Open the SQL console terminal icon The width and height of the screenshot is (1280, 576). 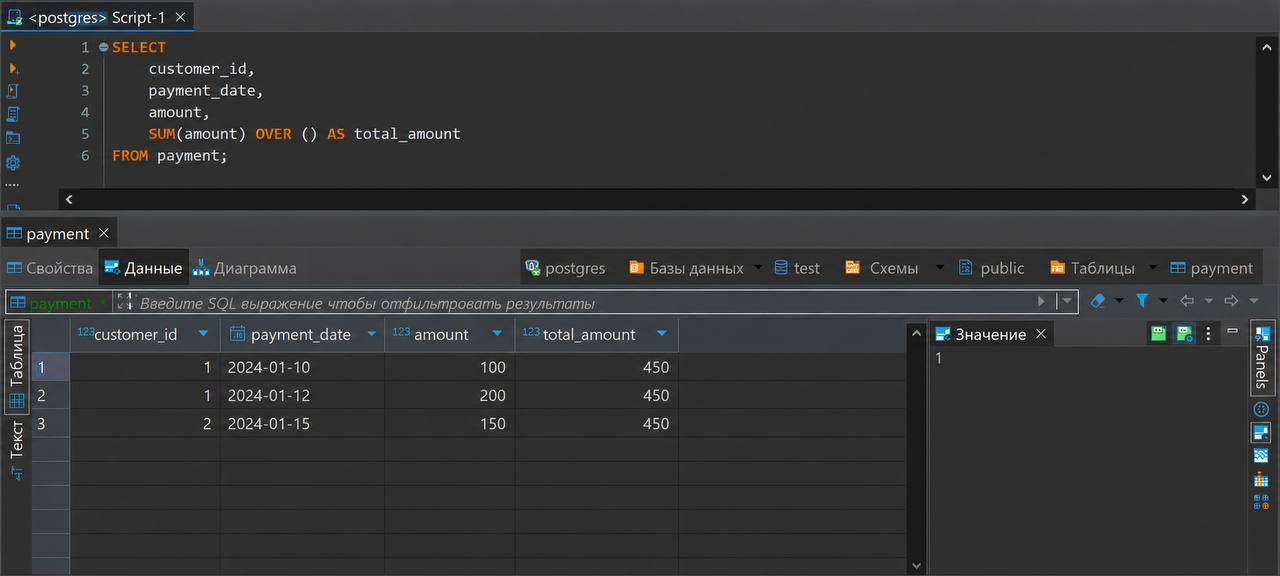13,138
